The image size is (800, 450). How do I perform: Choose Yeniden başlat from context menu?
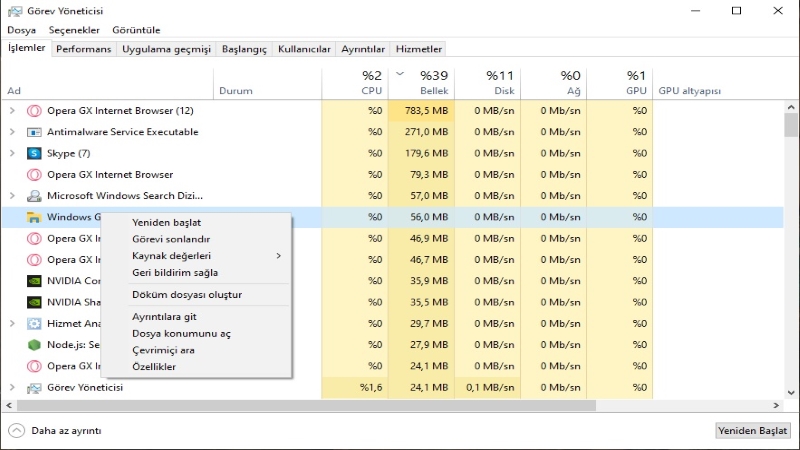[166, 222]
